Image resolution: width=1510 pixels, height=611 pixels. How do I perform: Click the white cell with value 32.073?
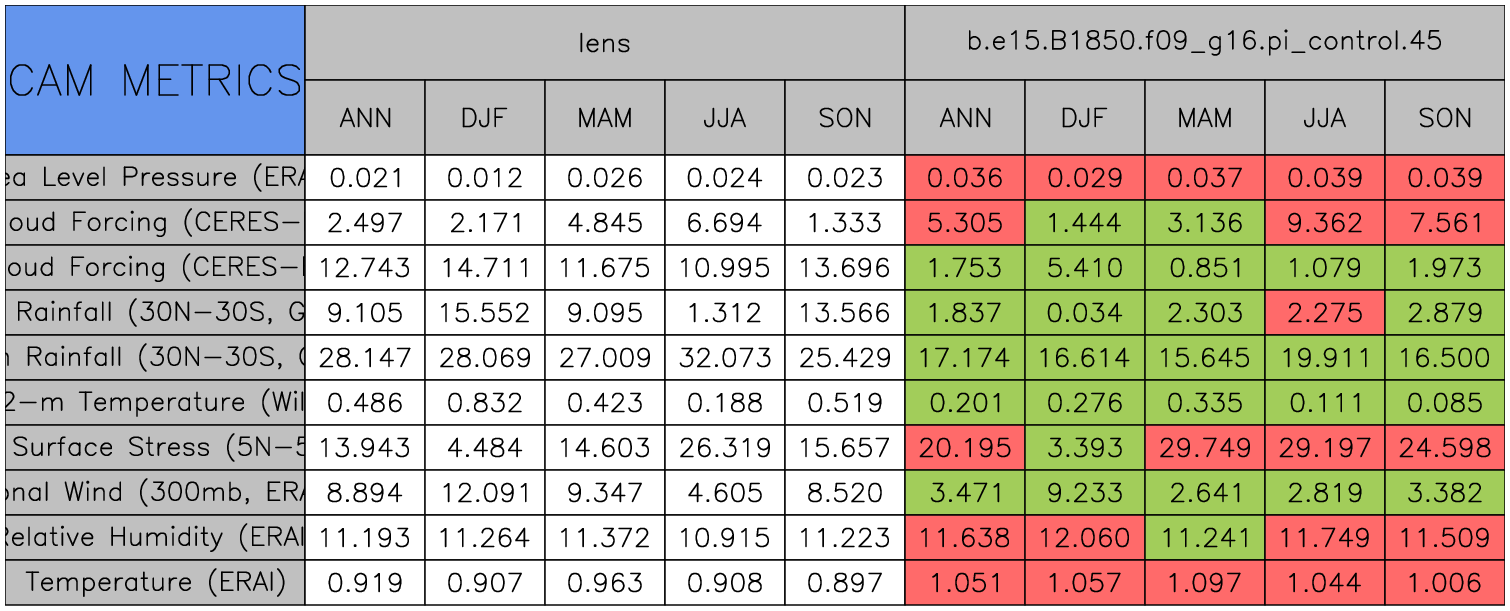[x=724, y=357]
